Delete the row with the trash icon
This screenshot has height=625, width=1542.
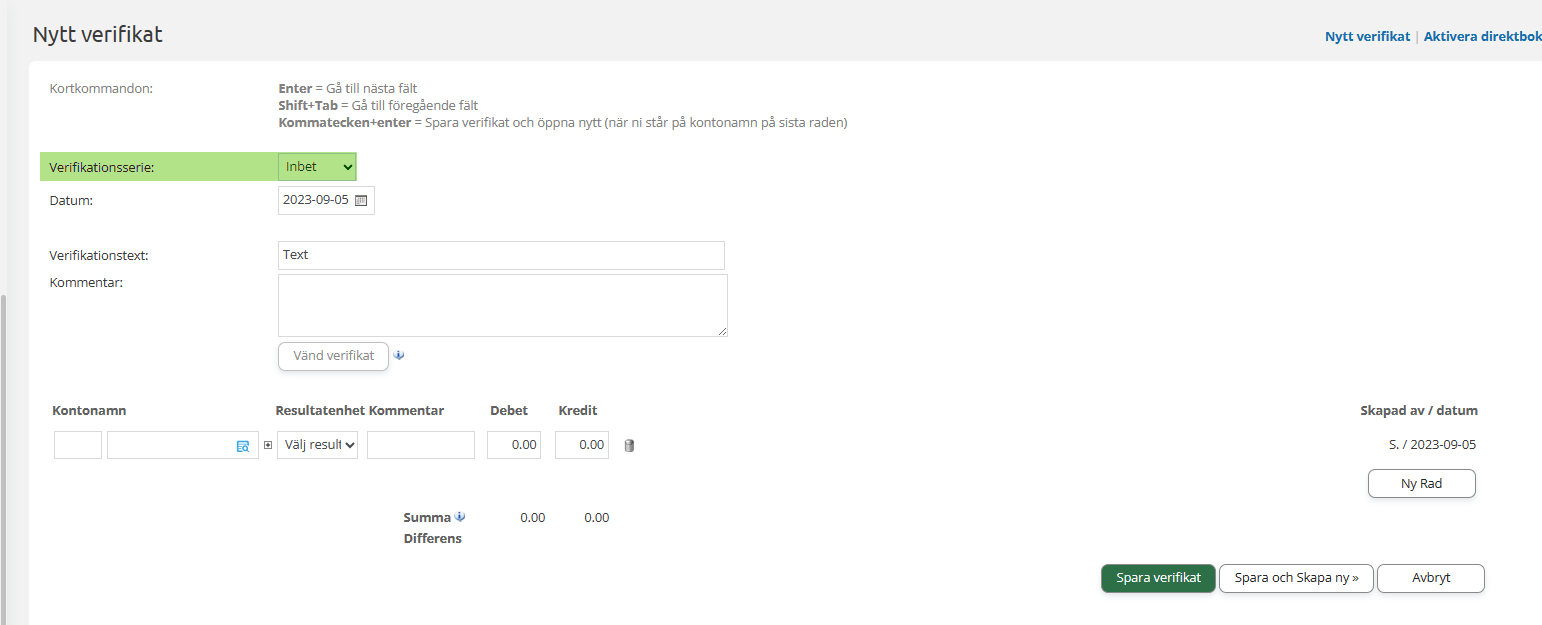pyautogui.click(x=629, y=446)
